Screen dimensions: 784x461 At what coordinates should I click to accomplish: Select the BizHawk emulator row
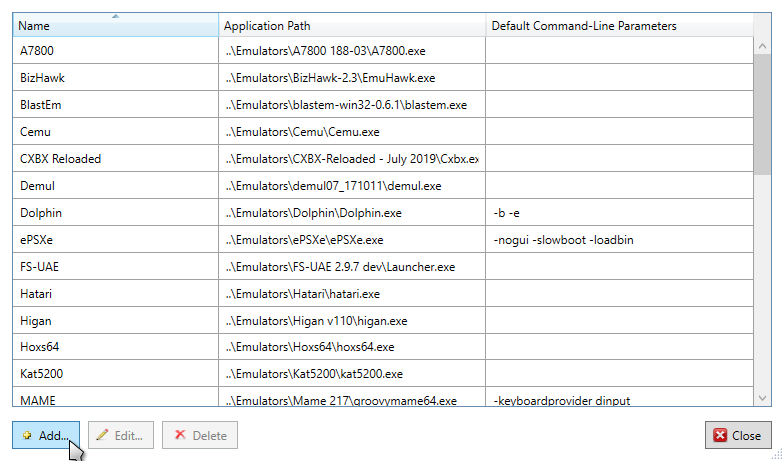tap(383, 78)
